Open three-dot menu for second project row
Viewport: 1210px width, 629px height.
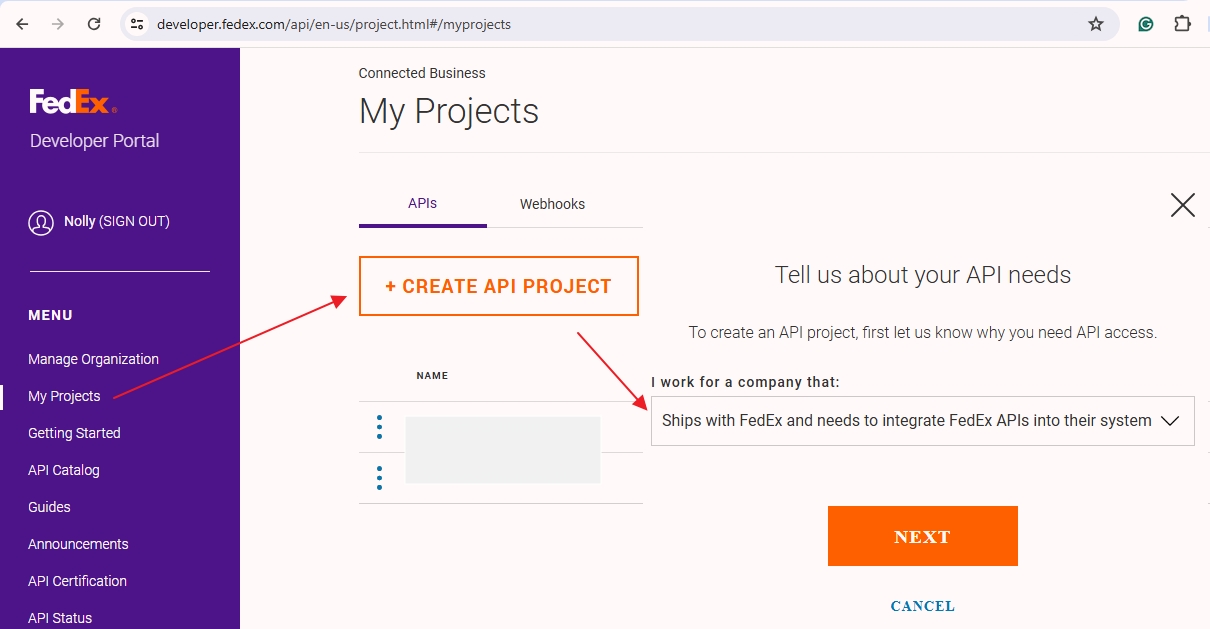point(379,478)
